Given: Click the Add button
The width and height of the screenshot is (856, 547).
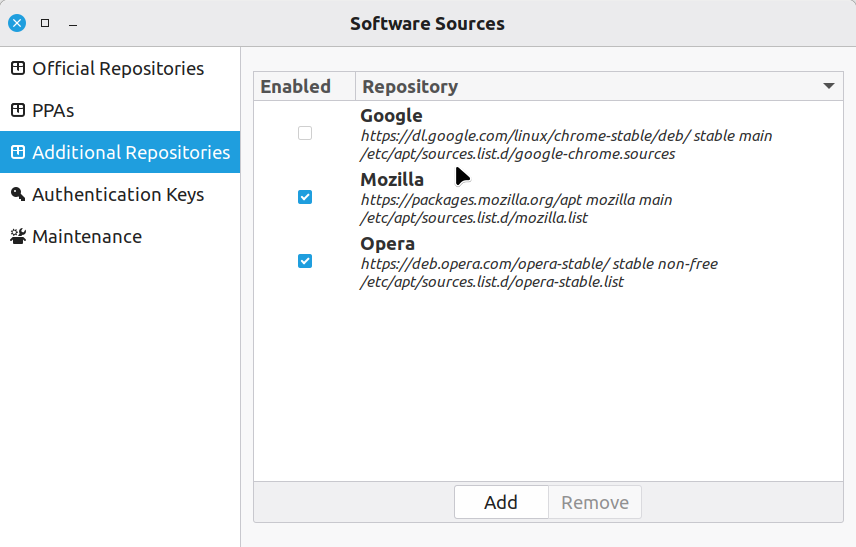Looking at the screenshot, I should [501, 502].
